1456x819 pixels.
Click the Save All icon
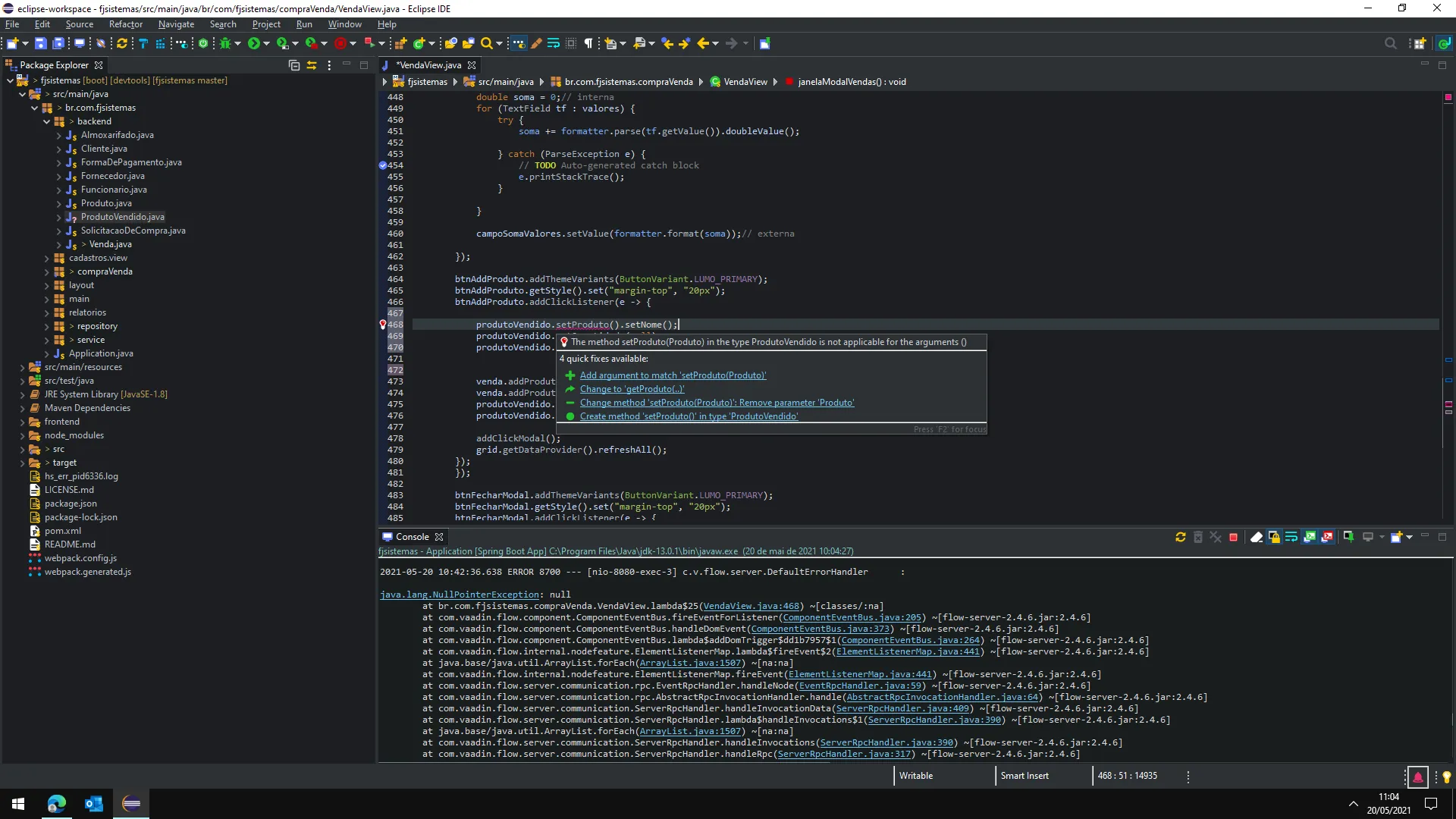point(58,43)
